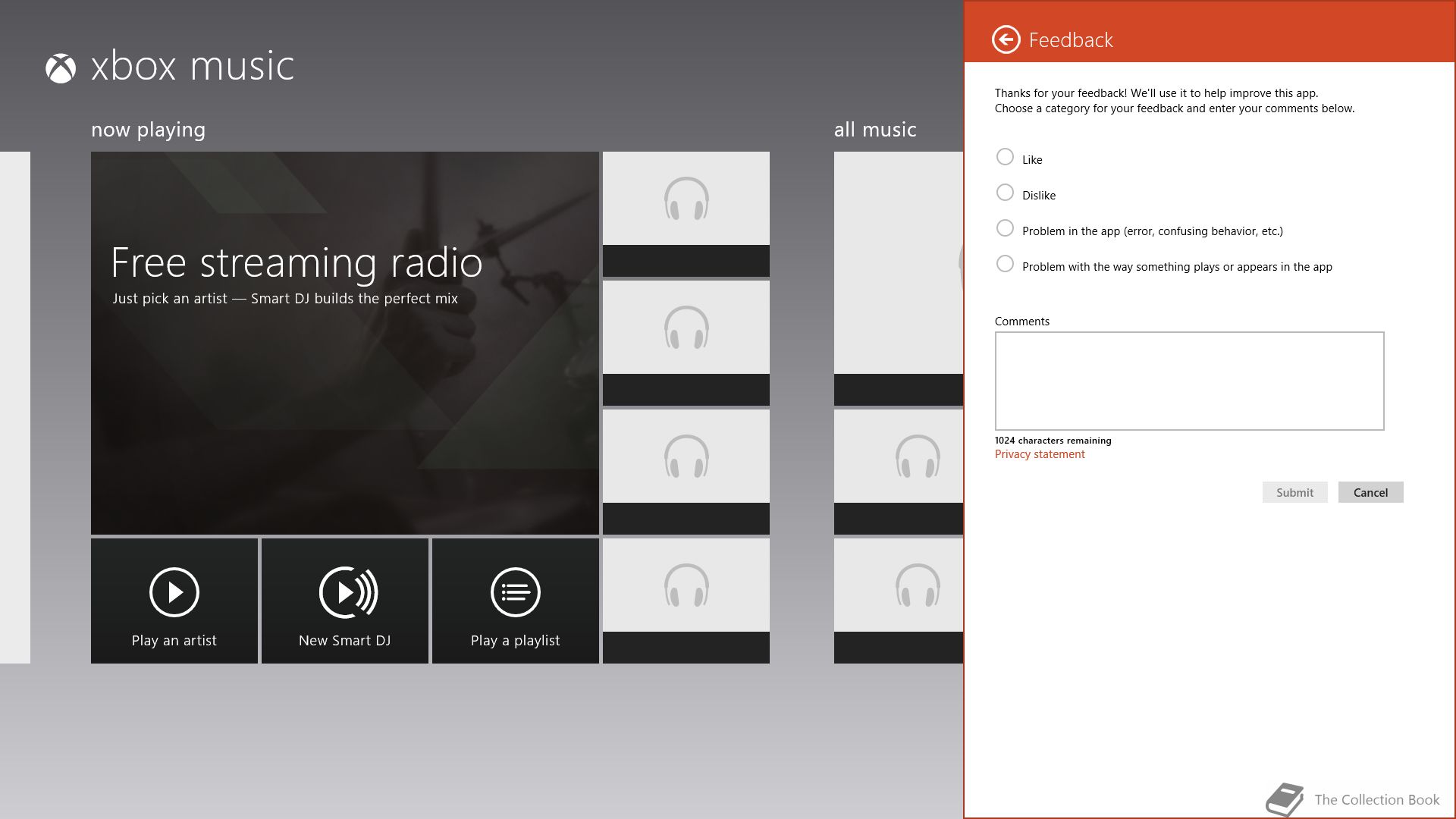1456x819 pixels.
Task: Open the all music section heading
Action: click(874, 130)
